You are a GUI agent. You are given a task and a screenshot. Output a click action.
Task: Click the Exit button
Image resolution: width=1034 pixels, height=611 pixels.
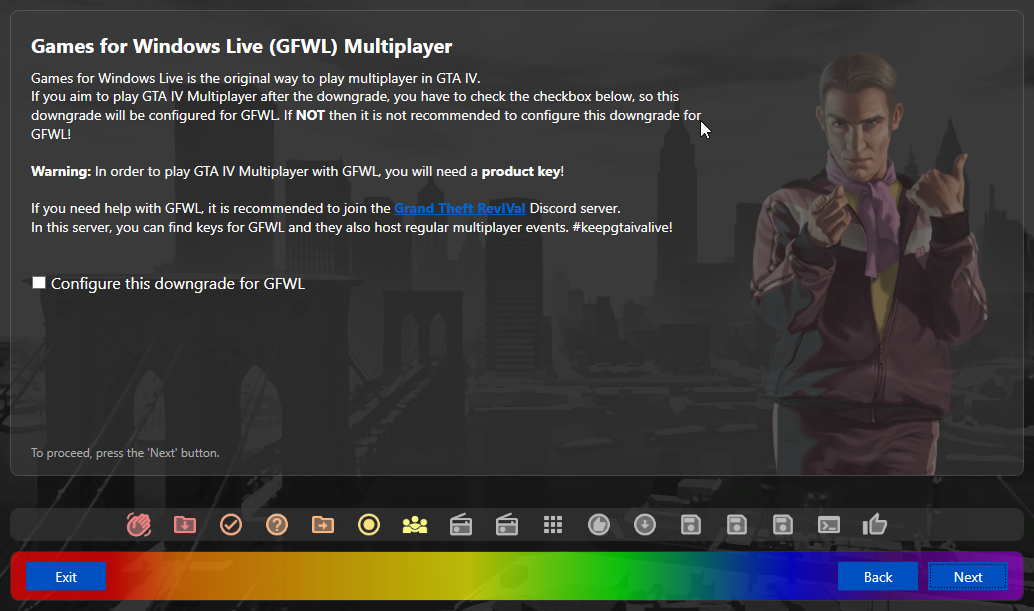[66, 577]
